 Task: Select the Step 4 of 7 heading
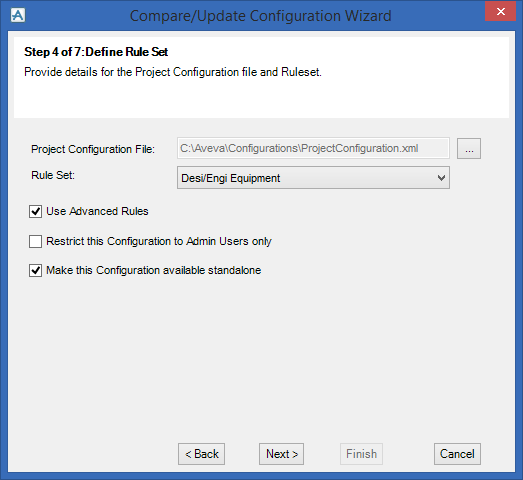(96, 52)
